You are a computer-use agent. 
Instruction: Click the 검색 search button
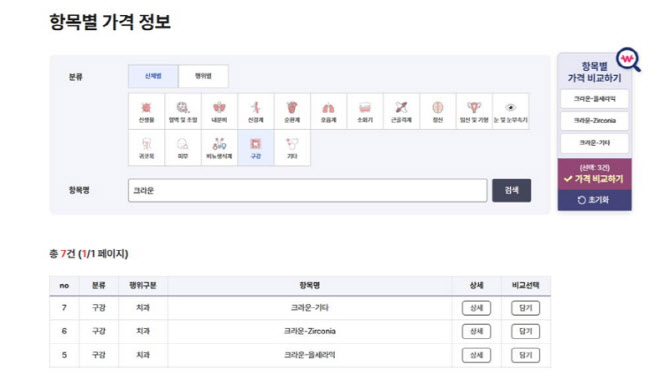point(511,191)
